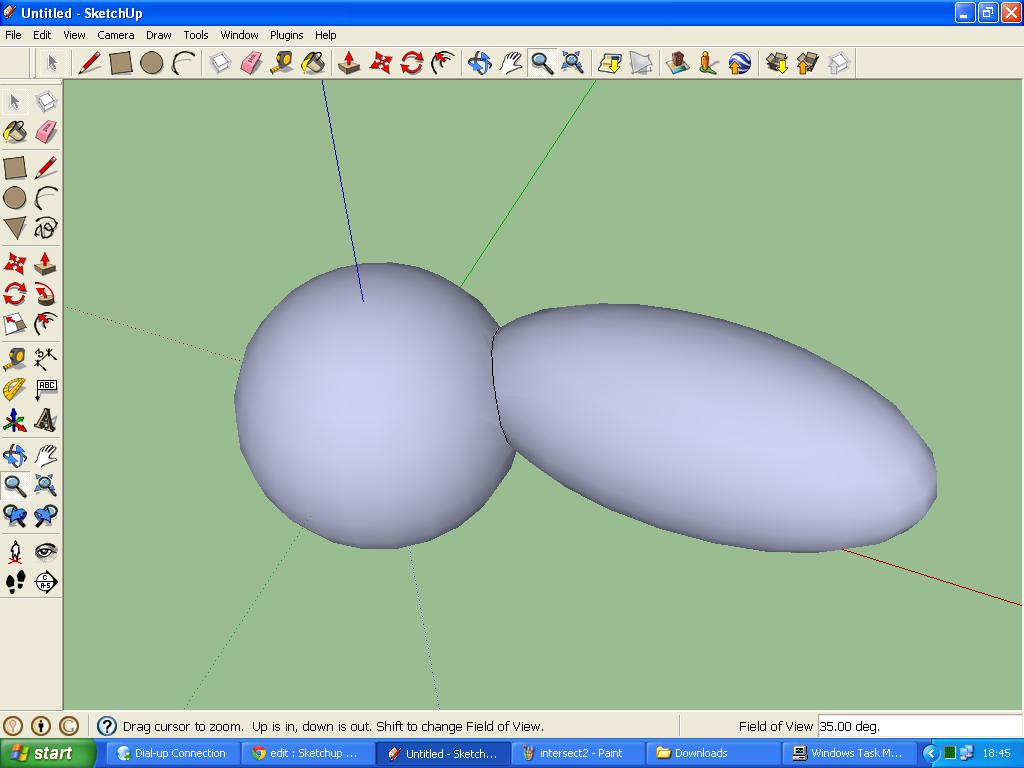
Task: Open the status bar help question icon
Action: pyautogui.click(x=106, y=726)
